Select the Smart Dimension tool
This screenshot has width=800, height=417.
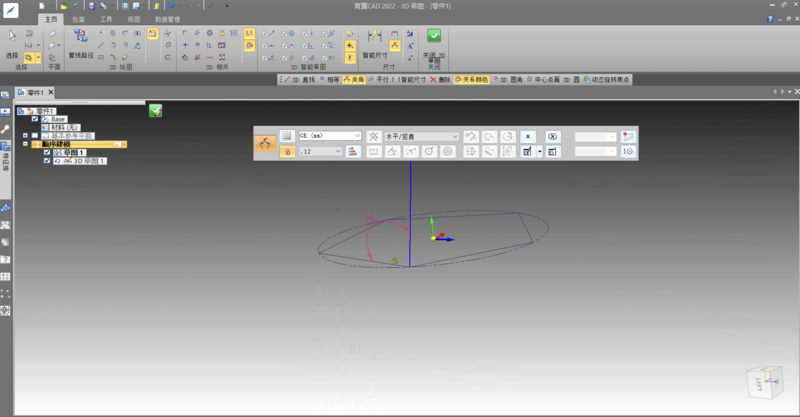(x=373, y=40)
